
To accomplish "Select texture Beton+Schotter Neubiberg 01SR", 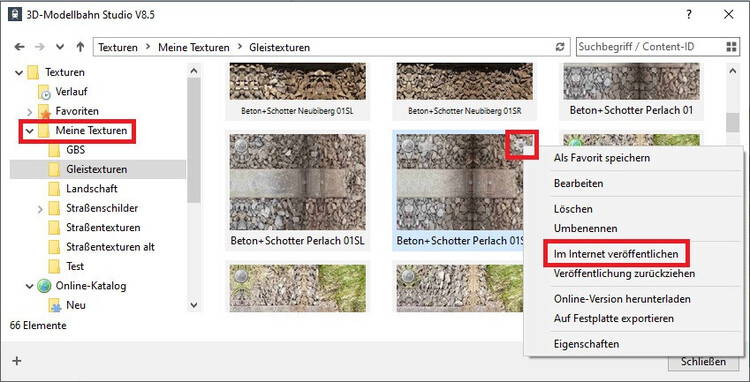I will click(464, 91).
